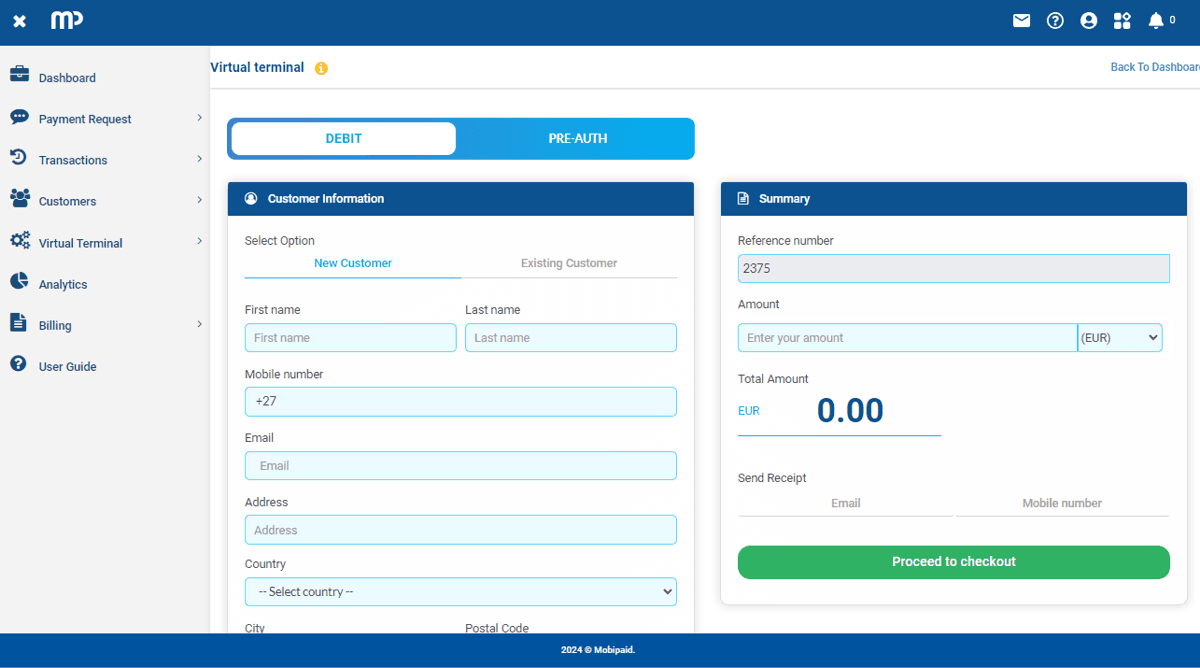Click the Virtual terminal info icon

point(321,69)
